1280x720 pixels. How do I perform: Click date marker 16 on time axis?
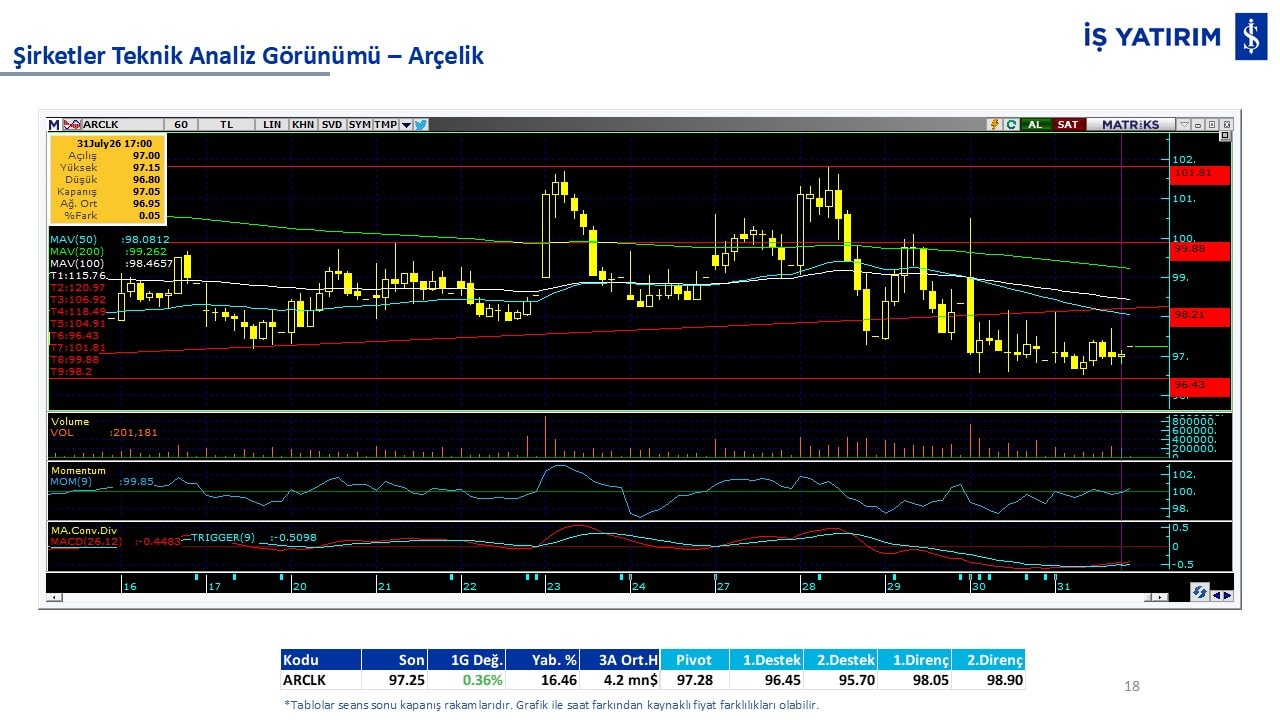pos(130,586)
